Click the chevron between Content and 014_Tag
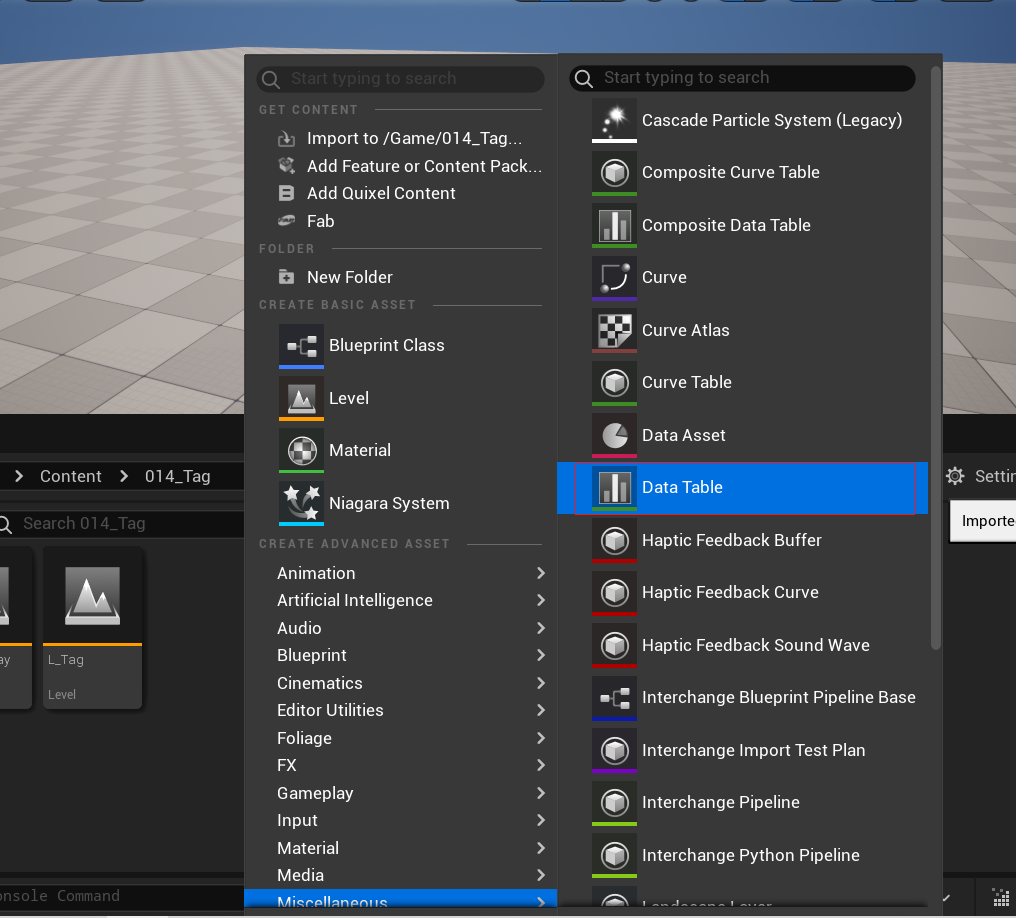Viewport: 1016px width, 918px height. [124, 476]
